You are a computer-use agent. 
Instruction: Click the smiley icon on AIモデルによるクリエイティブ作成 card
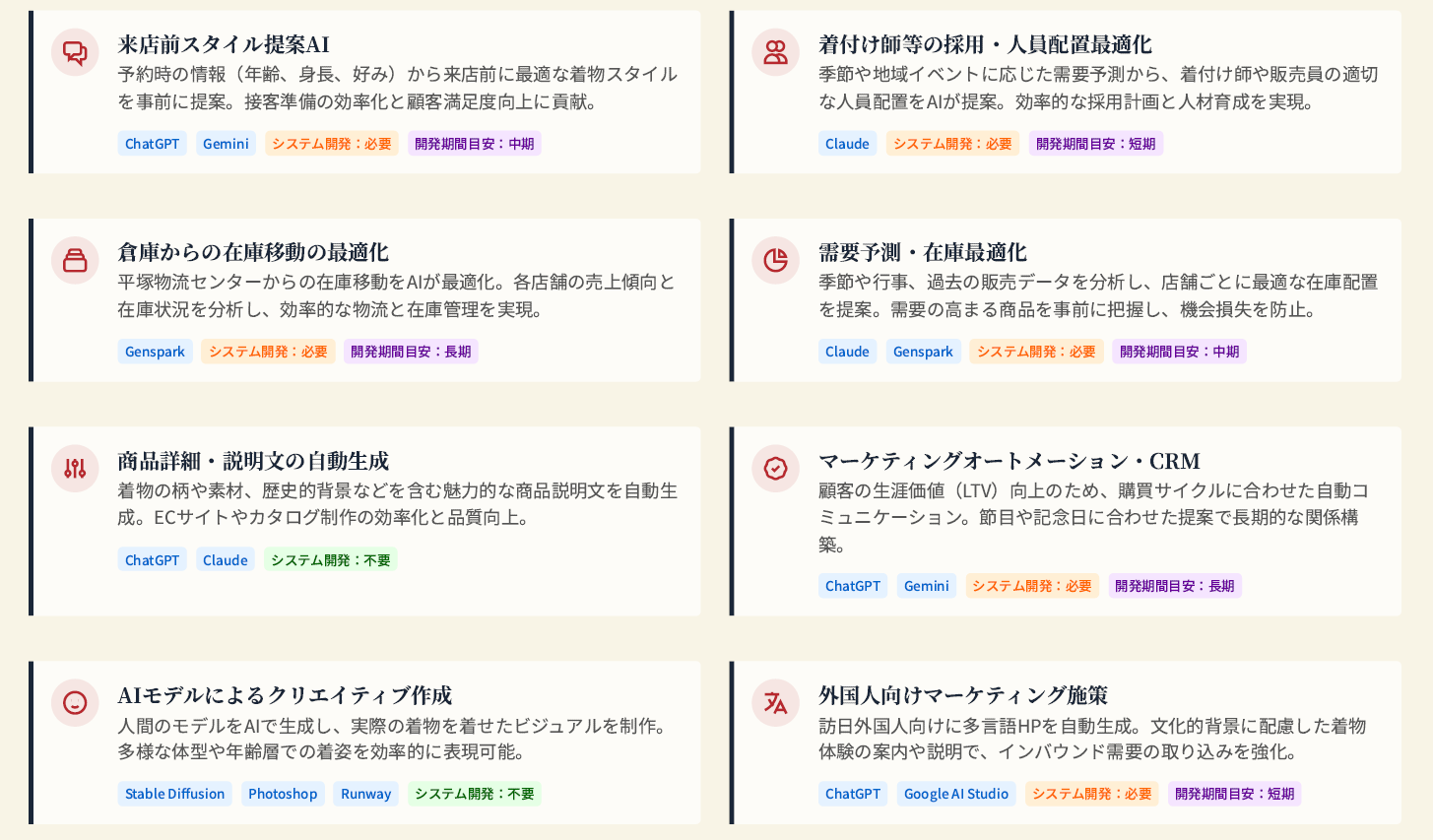click(x=74, y=703)
